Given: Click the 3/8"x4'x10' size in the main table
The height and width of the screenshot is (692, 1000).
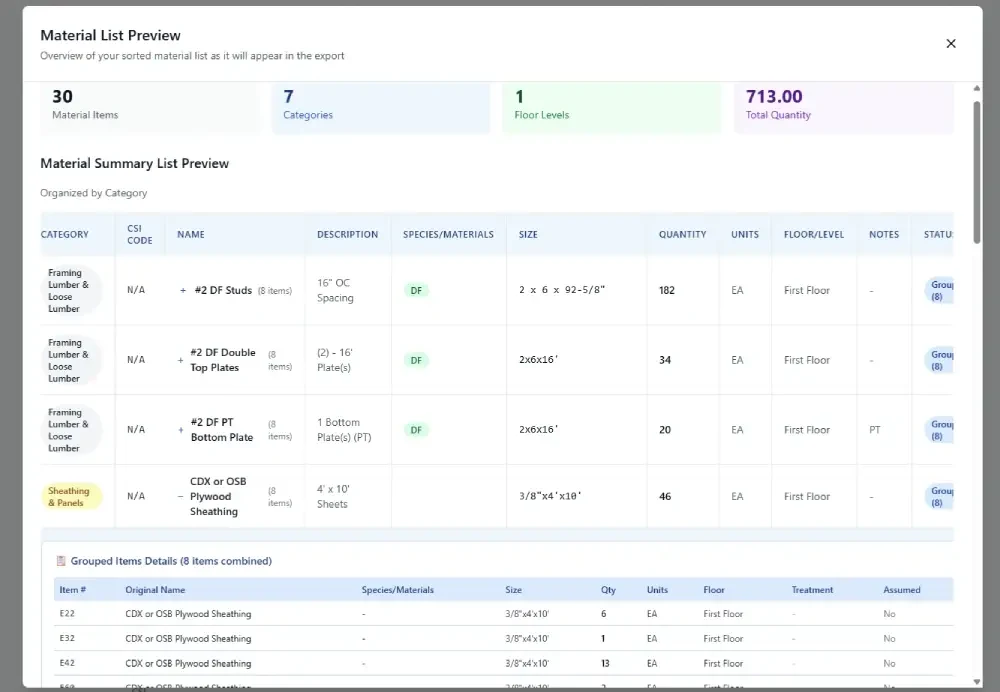Looking at the screenshot, I should (550, 496).
